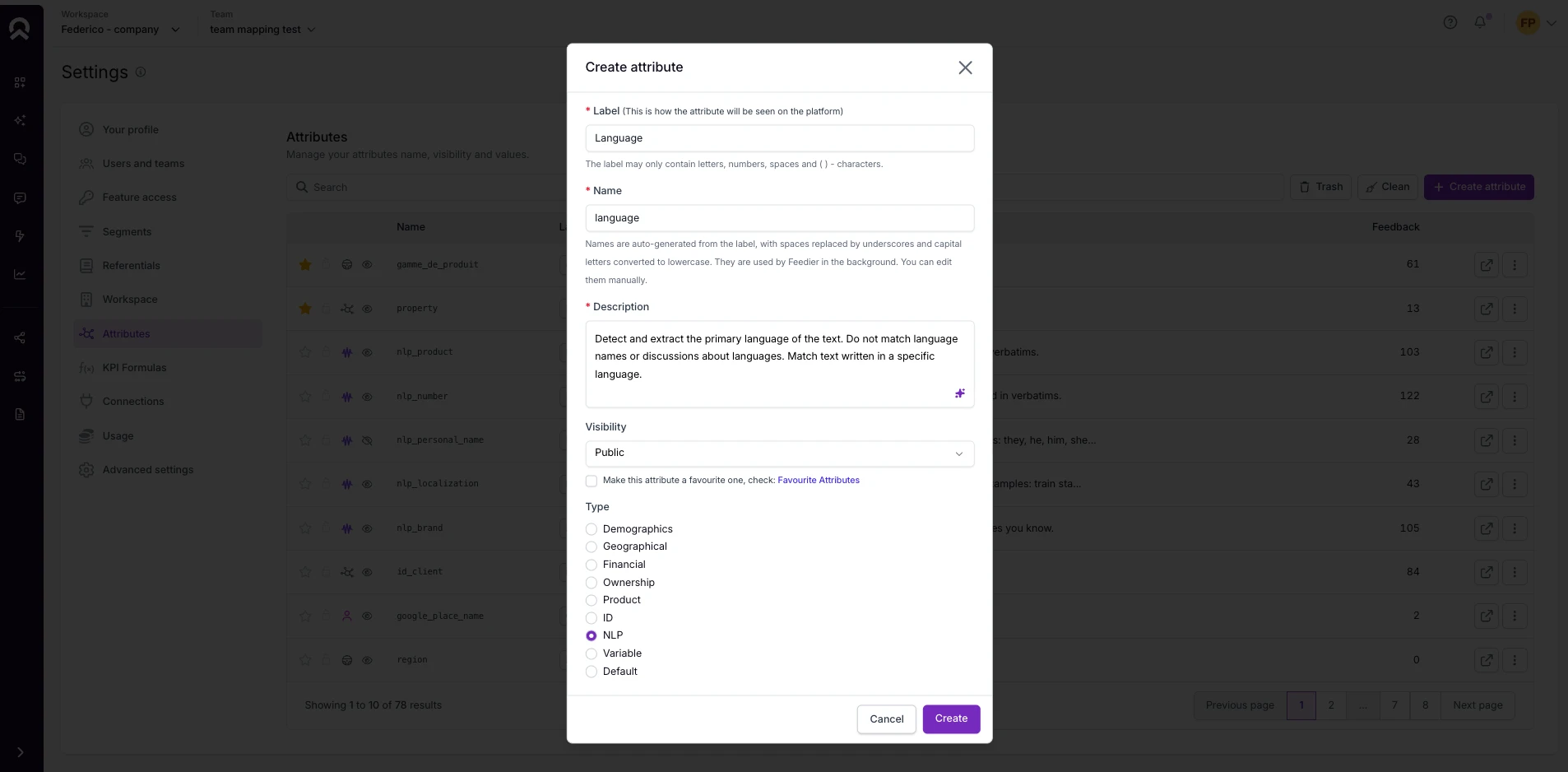Open the three-dot menu for property row
1568x772 pixels.
pos(1515,309)
